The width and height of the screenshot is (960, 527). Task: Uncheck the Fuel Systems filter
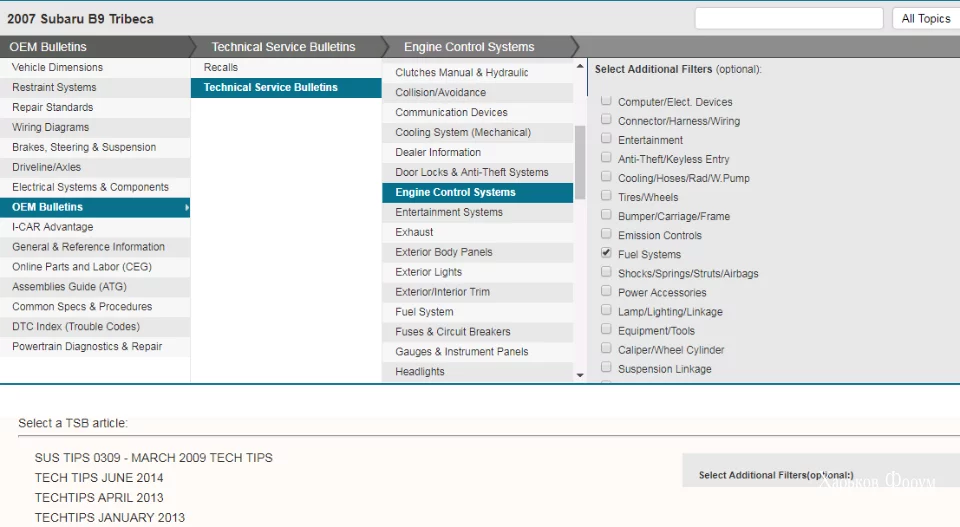pos(606,252)
